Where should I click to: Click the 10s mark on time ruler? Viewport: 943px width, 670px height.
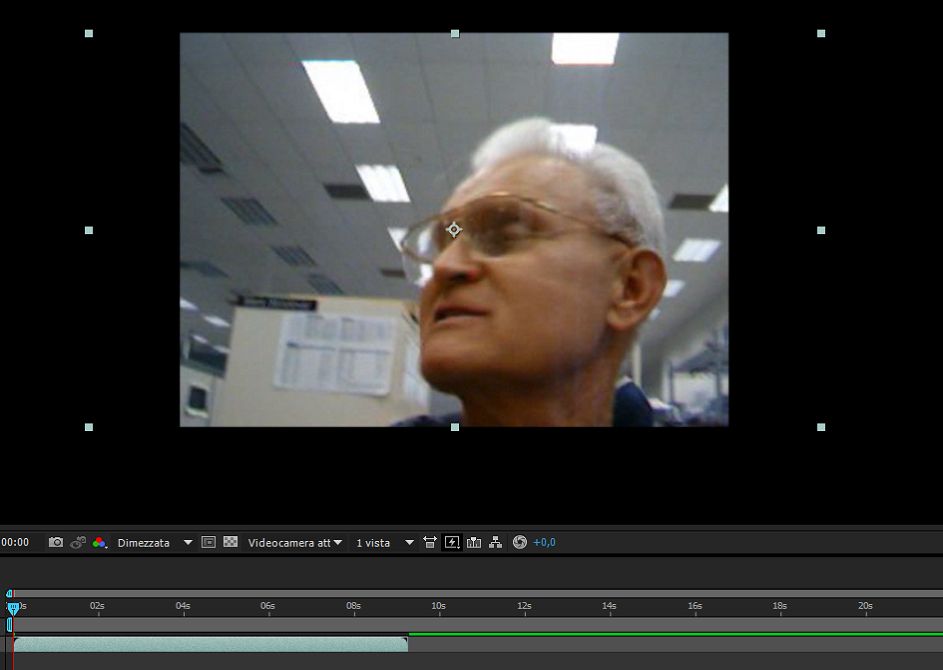pyautogui.click(x=438, y=606)
